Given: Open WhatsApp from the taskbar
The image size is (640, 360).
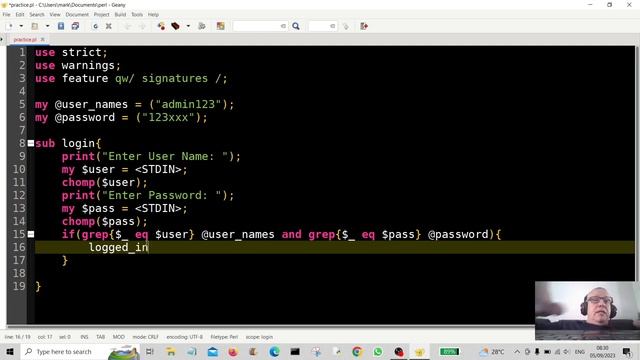Looking at the screenshot, I should pyautogui.click(x=378, y=351).
